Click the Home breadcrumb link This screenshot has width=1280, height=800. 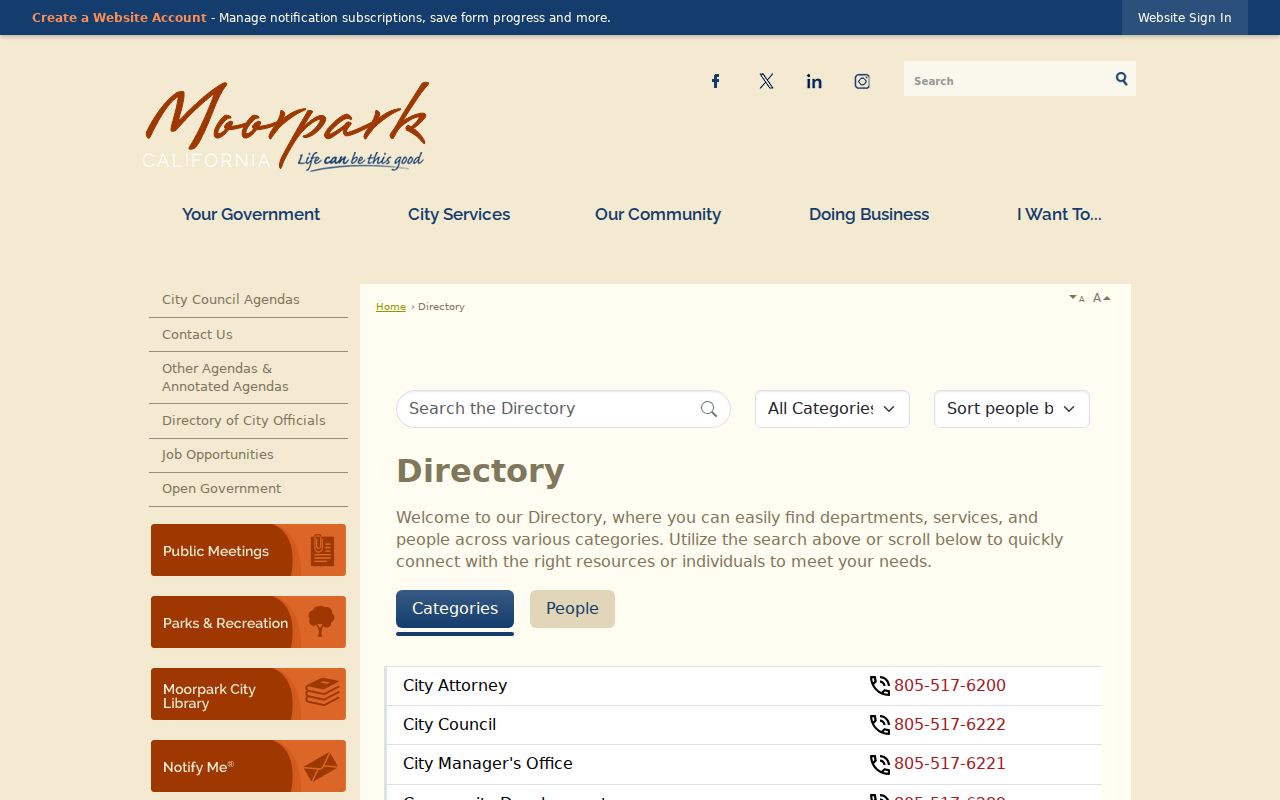point(391,307)
